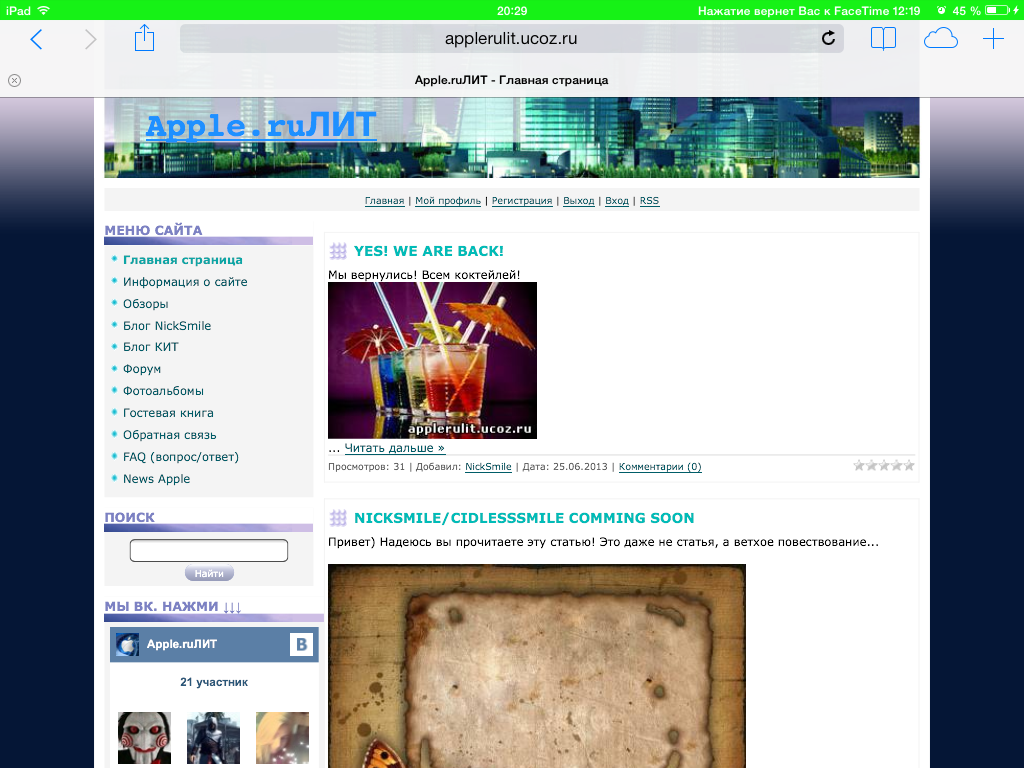
Task: Click the Выход link
Action: (579, 200)
